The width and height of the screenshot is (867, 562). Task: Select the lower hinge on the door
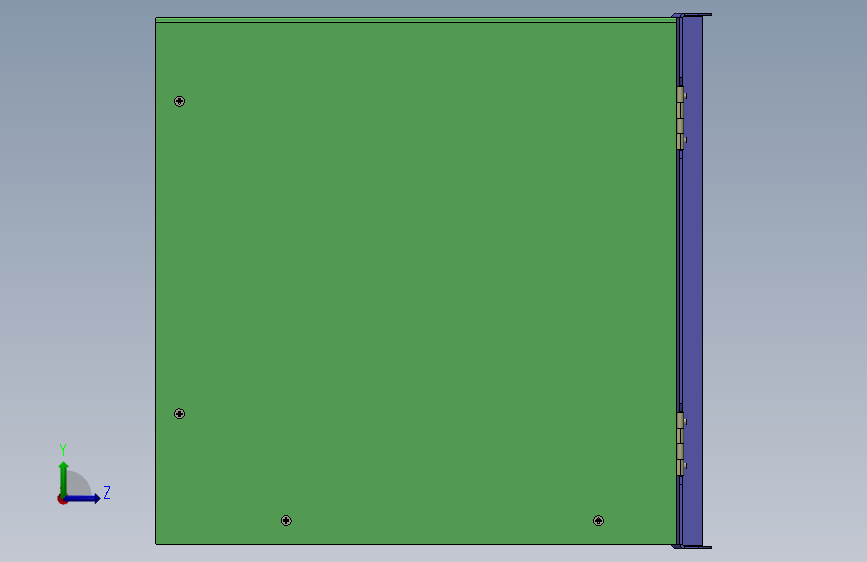click(681, 444)
